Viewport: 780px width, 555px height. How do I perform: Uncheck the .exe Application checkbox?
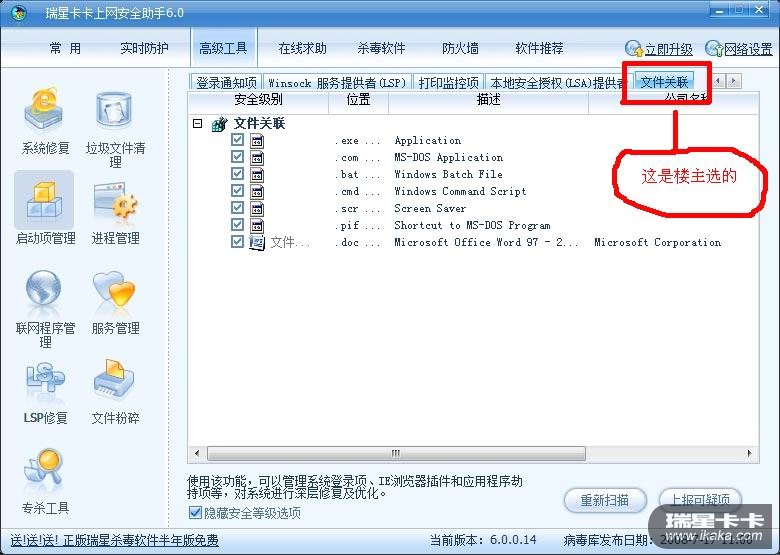pyautogui.click(x=237, y=140)
